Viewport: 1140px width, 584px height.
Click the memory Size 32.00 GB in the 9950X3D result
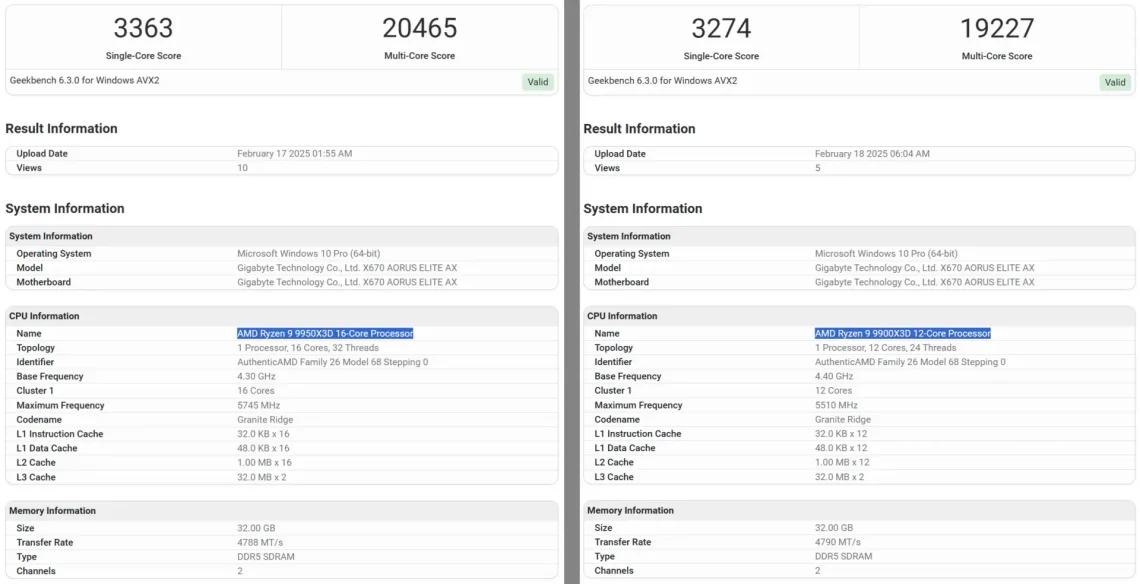(256, 528)
